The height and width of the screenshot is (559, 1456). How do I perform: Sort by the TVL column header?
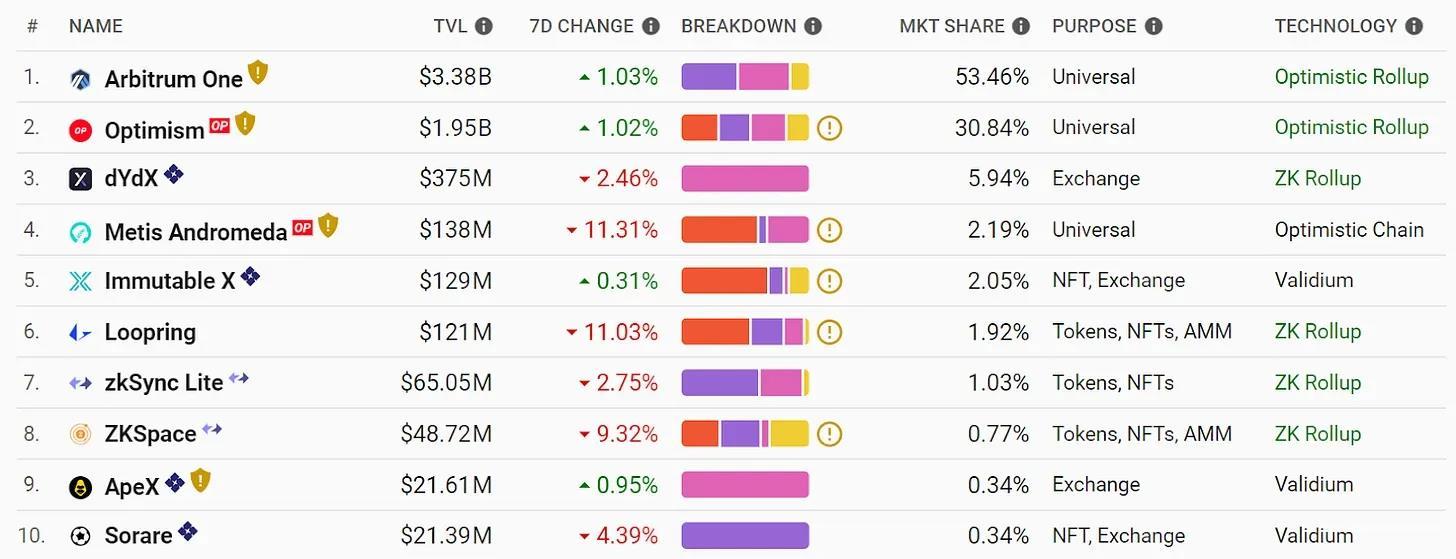[x=450, y=26]
